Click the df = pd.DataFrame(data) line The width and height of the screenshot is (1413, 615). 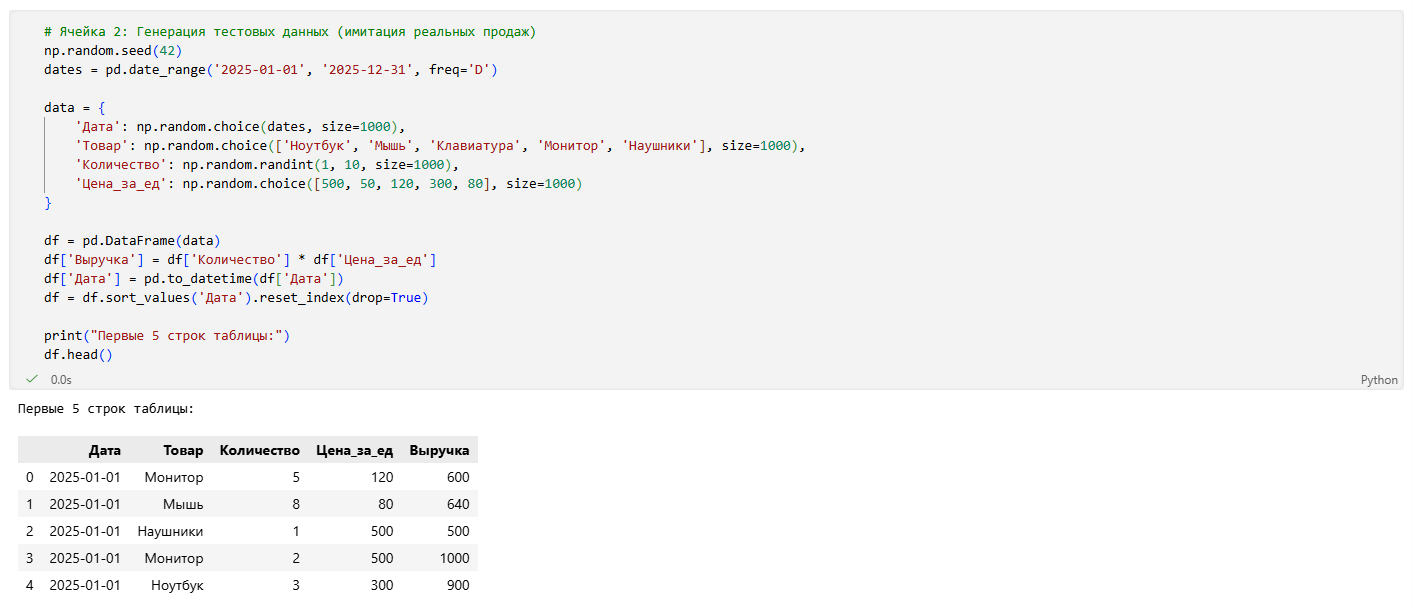132,241
